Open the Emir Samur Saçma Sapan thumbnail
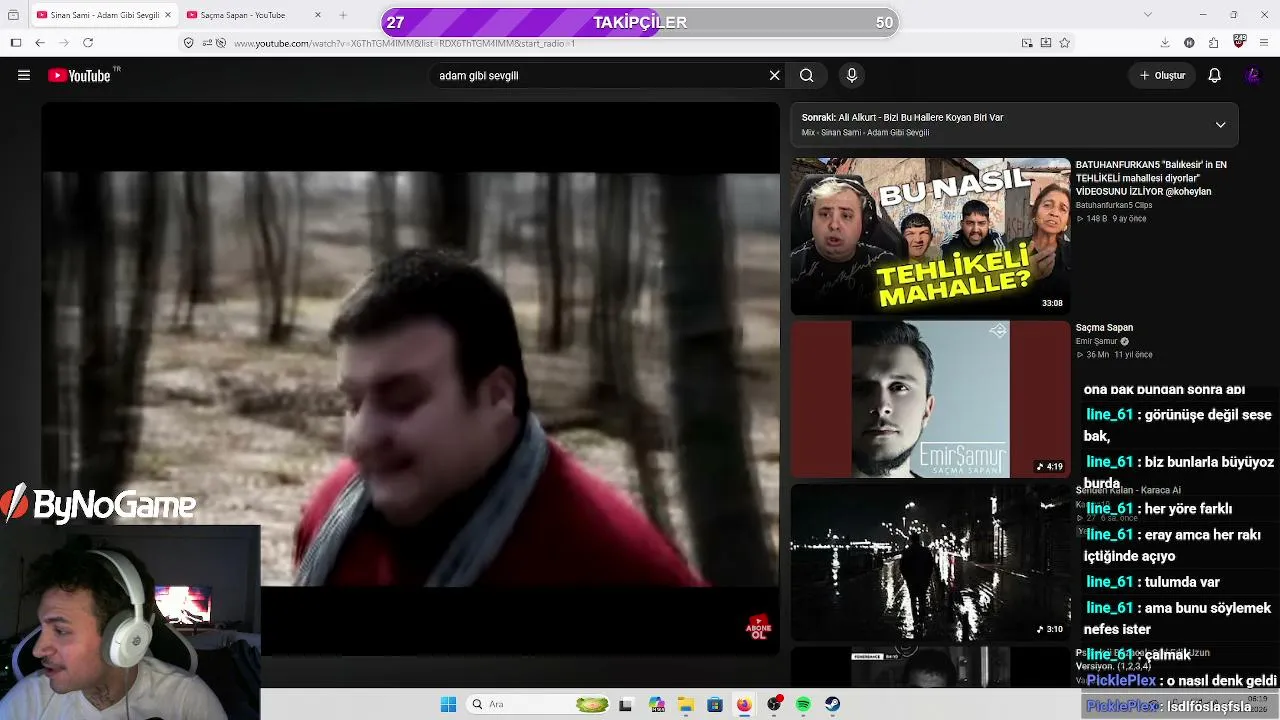 pyautogui.click(x=930, y=399)
